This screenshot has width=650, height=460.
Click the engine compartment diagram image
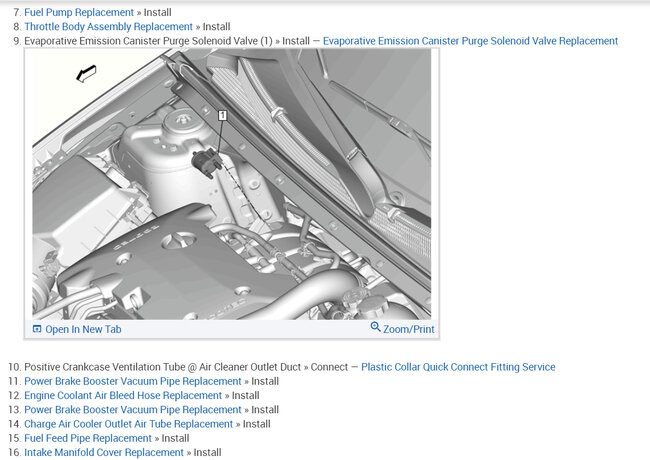click(231, 184)
